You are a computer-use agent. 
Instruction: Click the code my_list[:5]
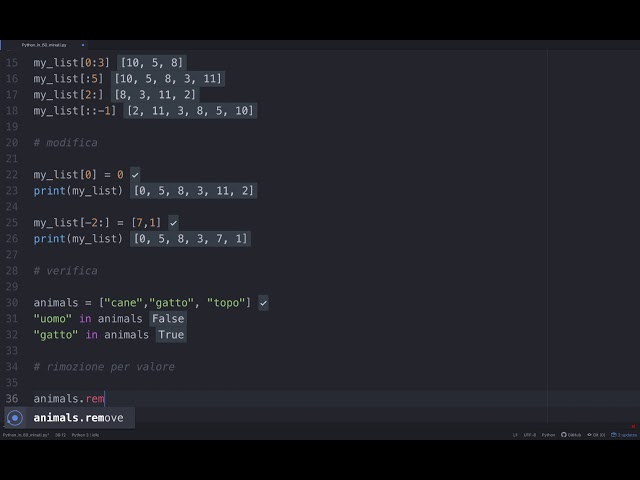[x=69, y=79]
